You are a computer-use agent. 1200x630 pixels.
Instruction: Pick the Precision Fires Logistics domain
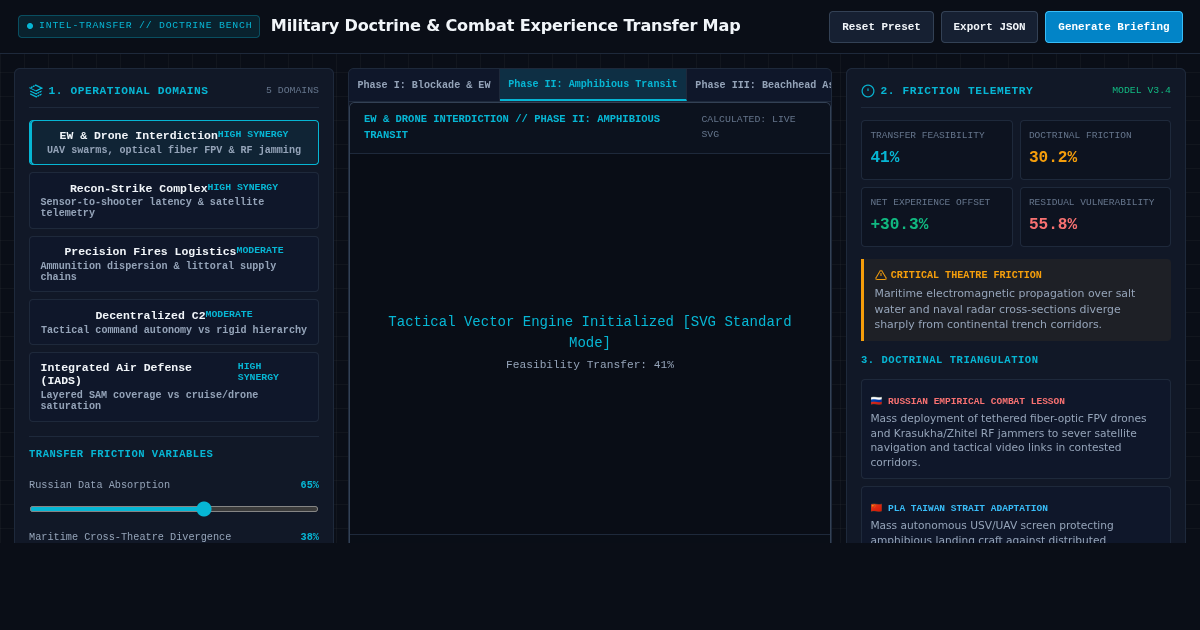point(174,264)
